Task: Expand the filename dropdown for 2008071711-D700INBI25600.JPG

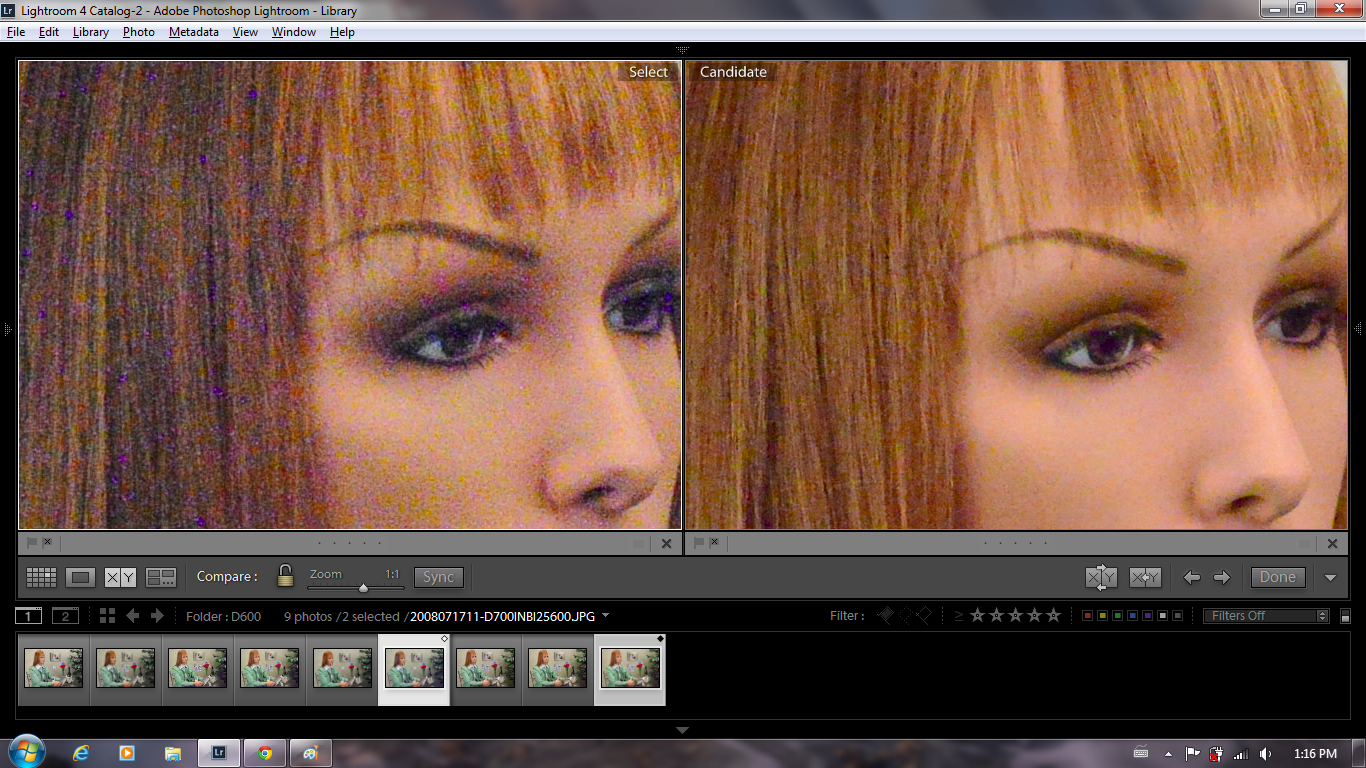Action: (607, 616)
